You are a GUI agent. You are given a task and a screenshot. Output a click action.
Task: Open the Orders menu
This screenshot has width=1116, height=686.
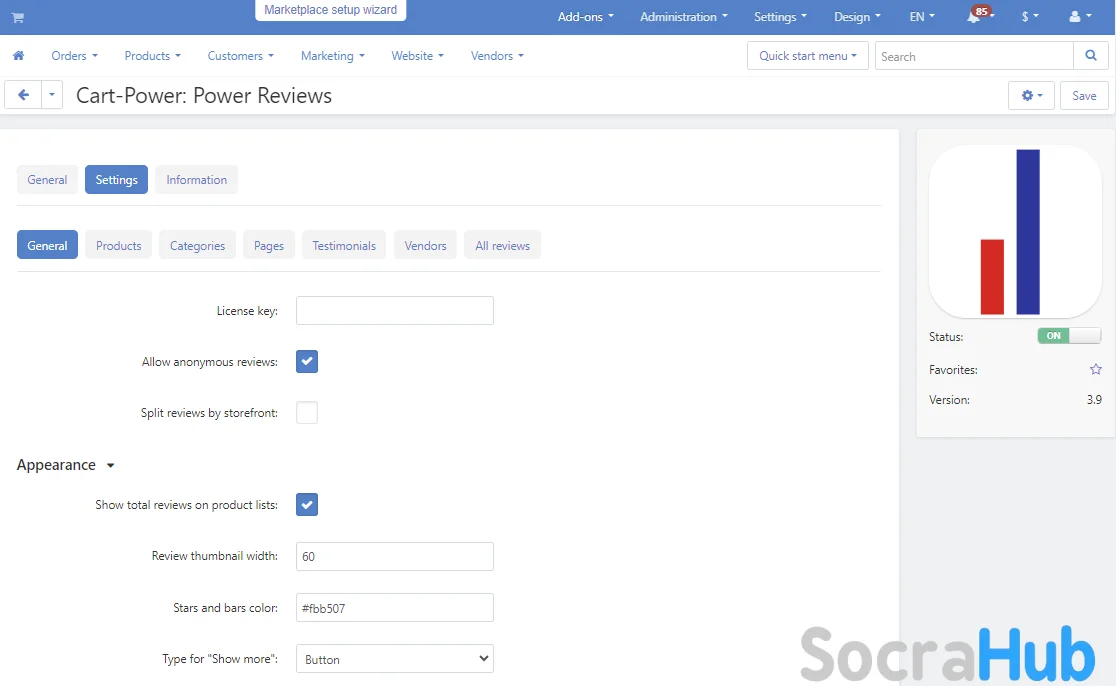[74, 56]
